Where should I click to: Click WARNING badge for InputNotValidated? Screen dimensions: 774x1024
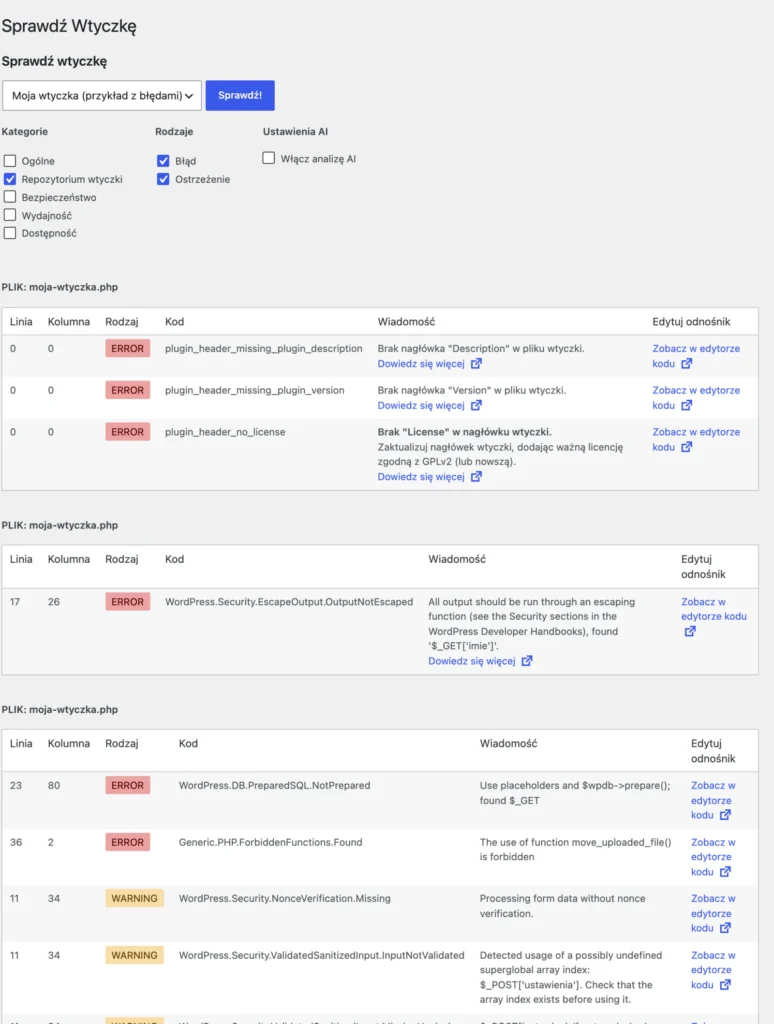pyautogui.click(x=134, y=955)
